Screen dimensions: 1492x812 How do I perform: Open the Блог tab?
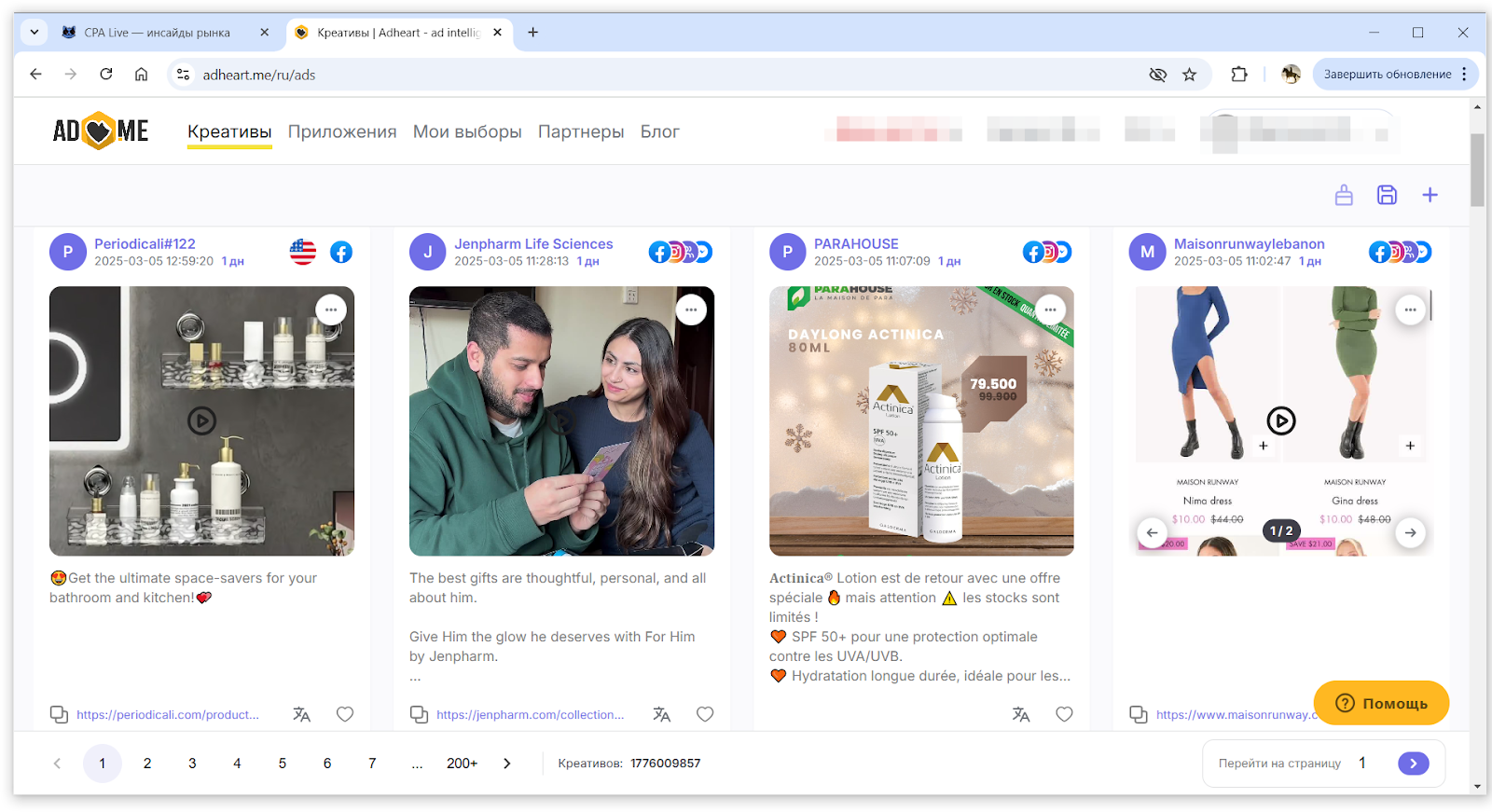tap(660, 131)
